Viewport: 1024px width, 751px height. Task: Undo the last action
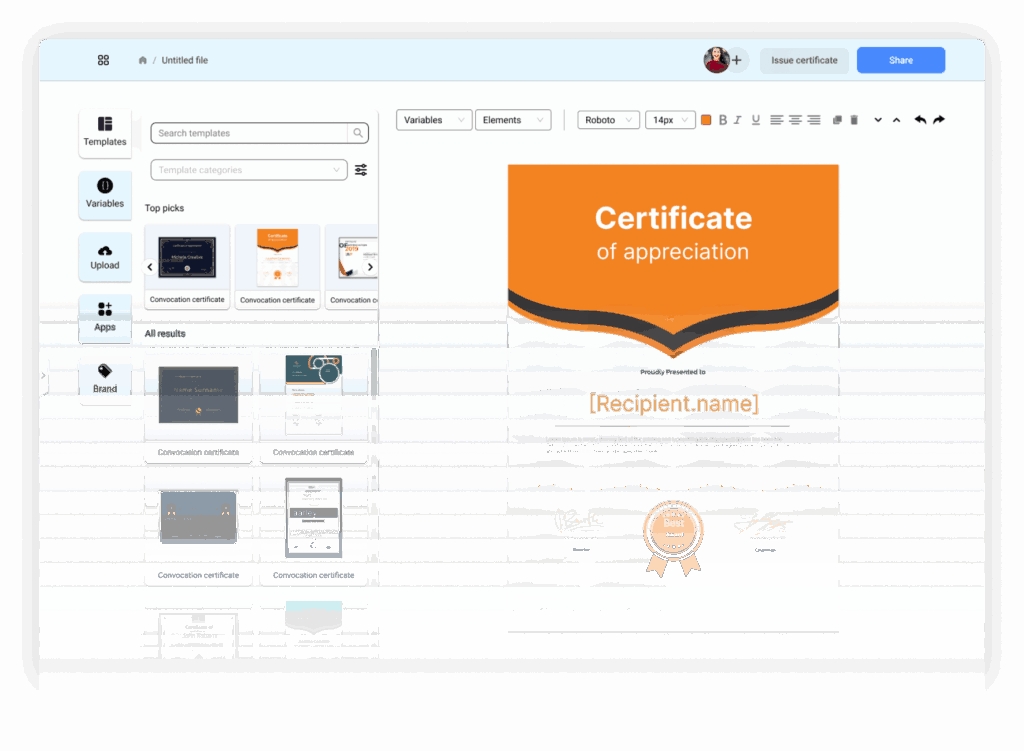point(920,120)
